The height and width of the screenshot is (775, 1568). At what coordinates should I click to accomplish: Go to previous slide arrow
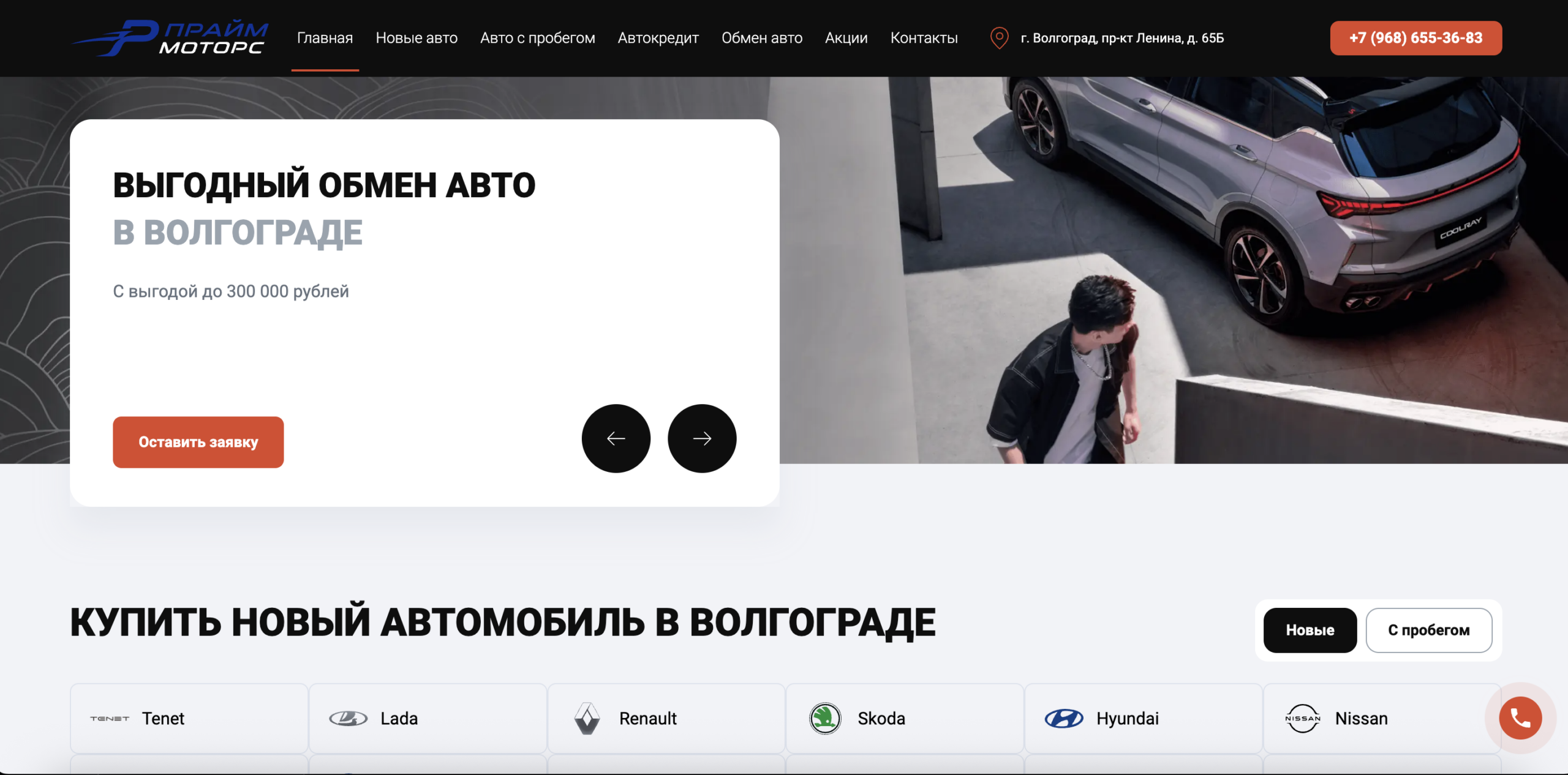pyautogui.click(x=616, y=438)
